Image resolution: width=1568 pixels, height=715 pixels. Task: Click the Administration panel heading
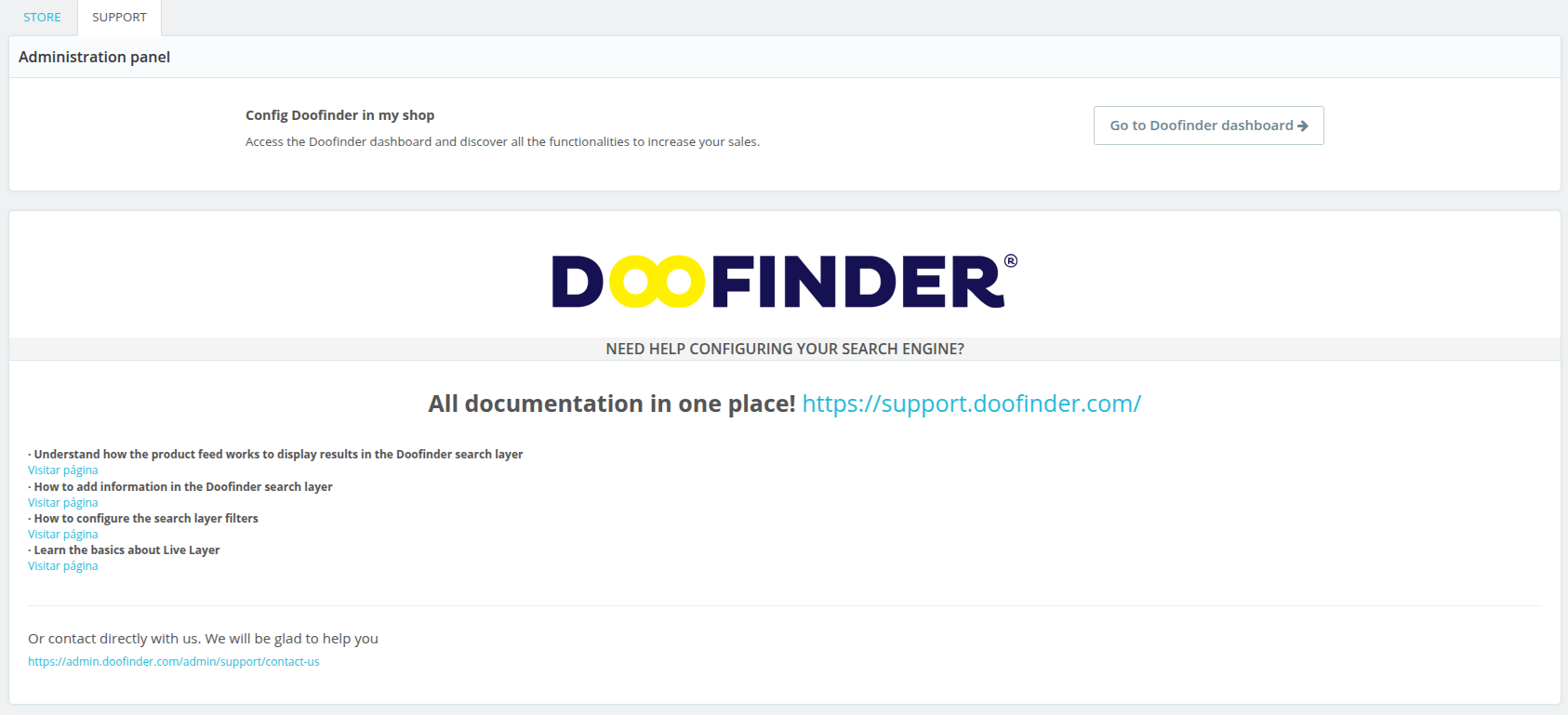coord(94,57)
